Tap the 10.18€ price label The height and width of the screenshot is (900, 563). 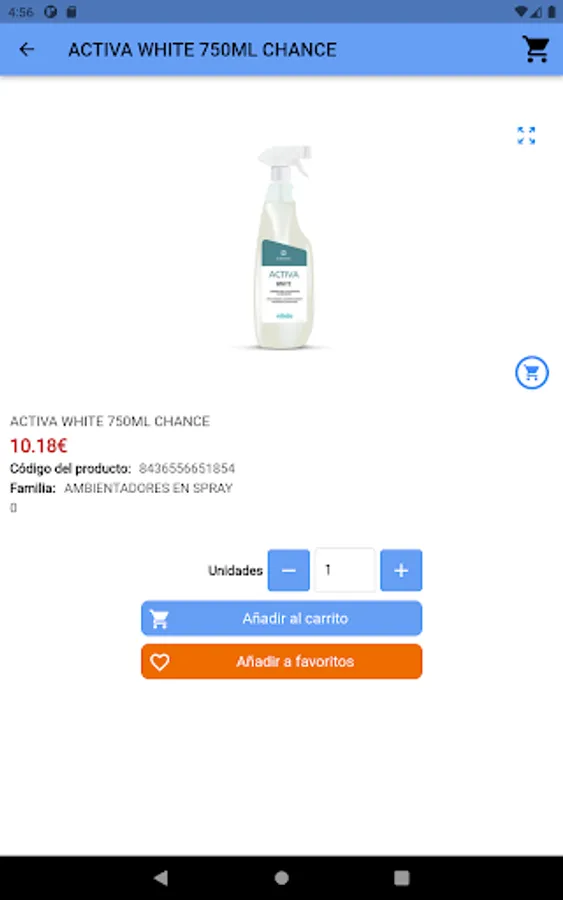tap(39, 445)
